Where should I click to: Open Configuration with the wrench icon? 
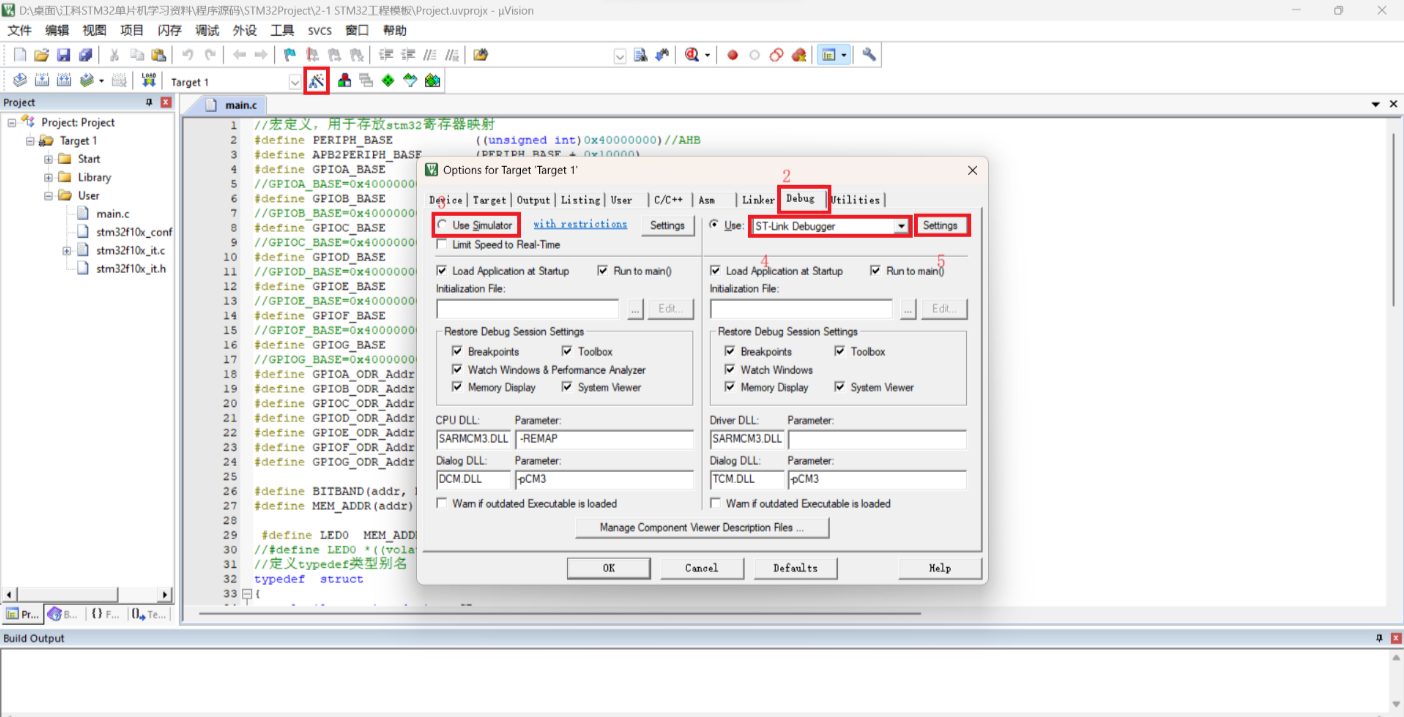click(870, 55)
